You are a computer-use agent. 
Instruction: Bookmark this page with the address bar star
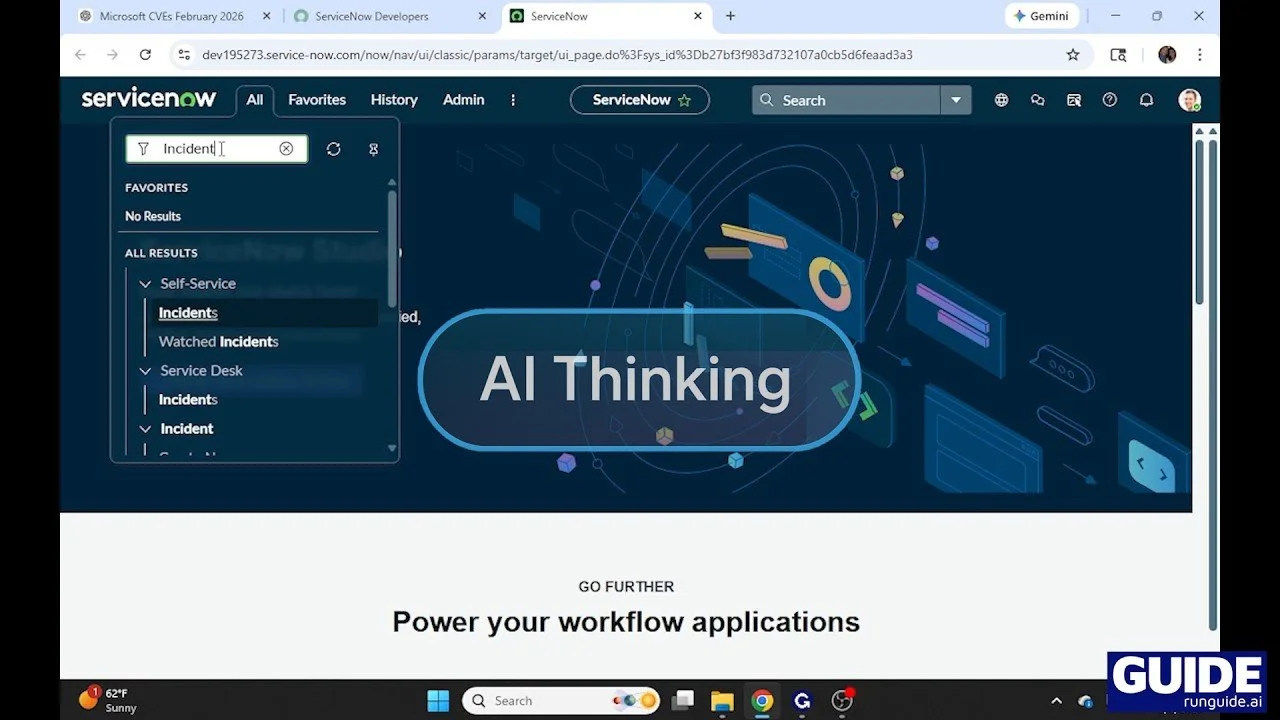coord(1073,55)
